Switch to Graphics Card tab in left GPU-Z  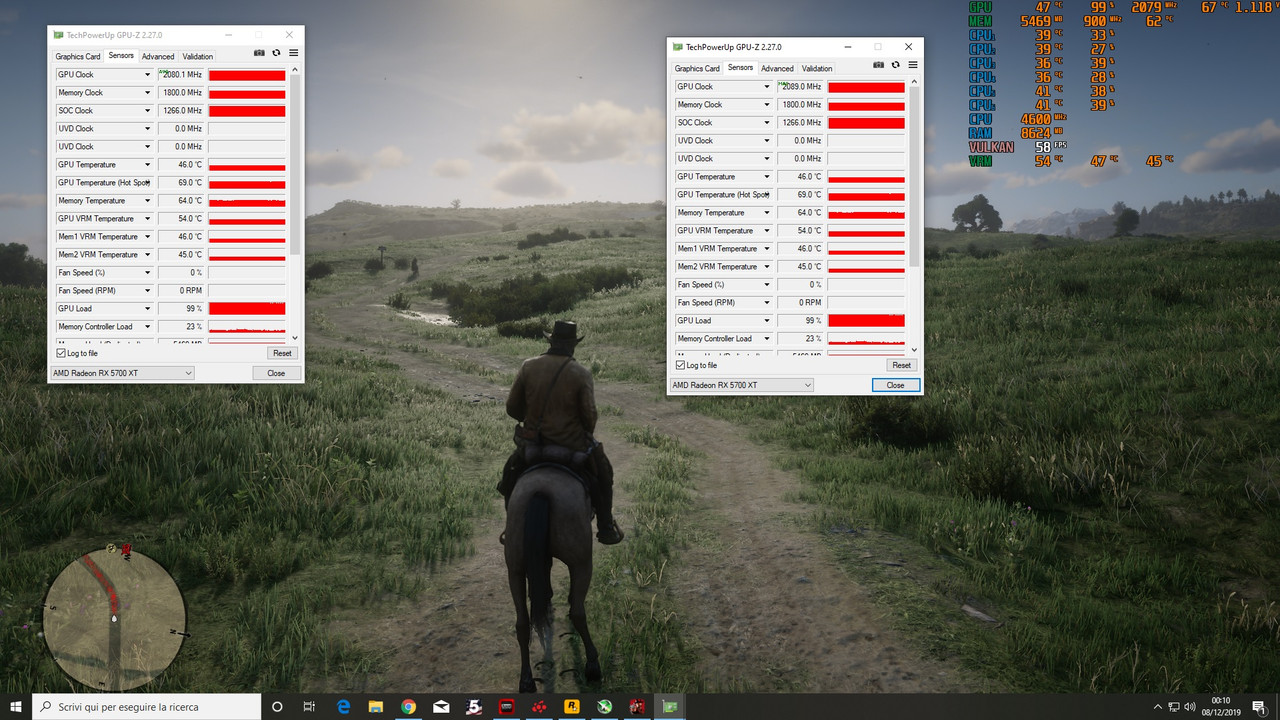point(78,57)
